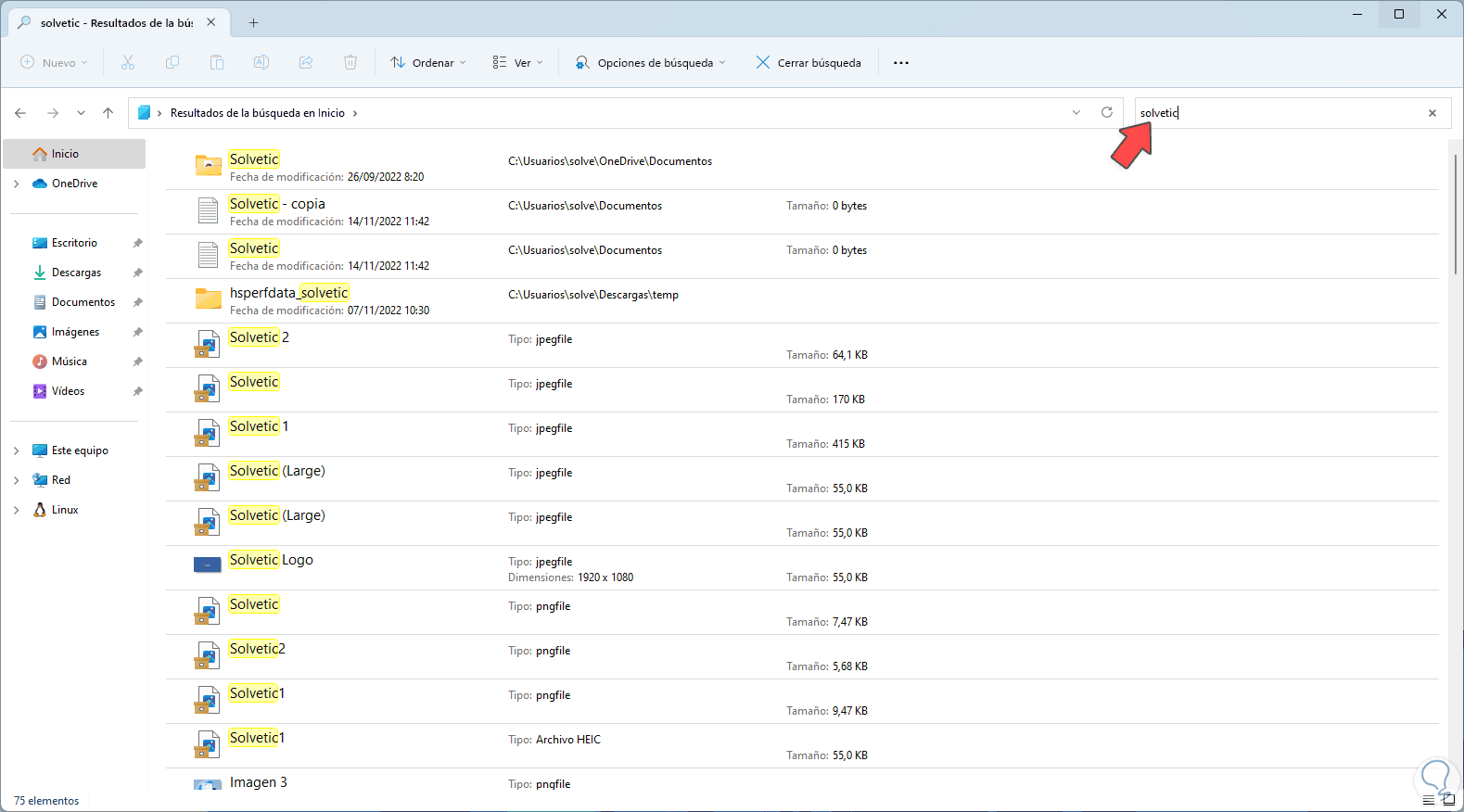The height and width of the screenshot is (812, 1464).
Task: Click the Rename icon in toolbar
Action: pyautogui.click(x=261, y=62)
